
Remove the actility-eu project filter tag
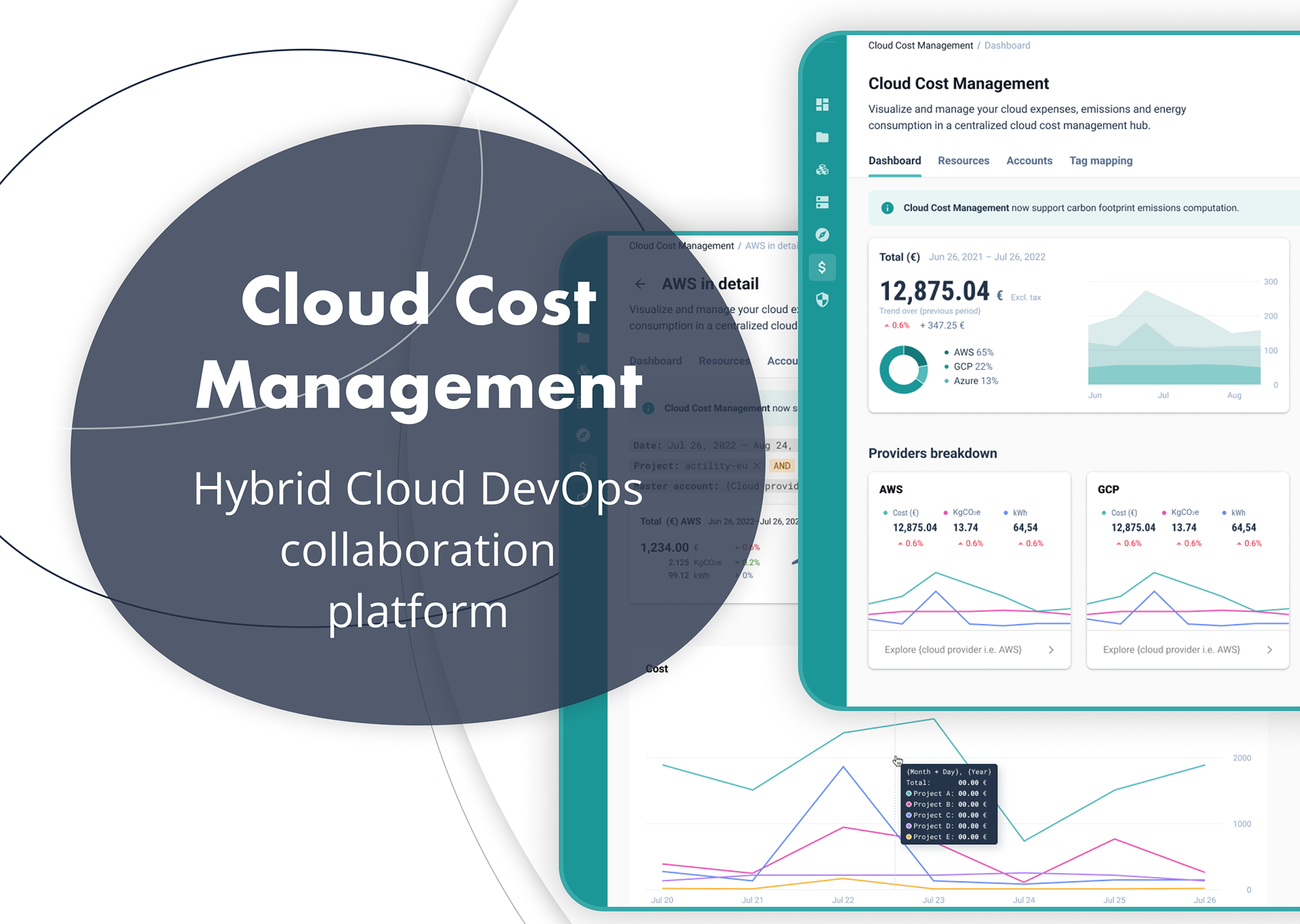(x=757, y=466)
